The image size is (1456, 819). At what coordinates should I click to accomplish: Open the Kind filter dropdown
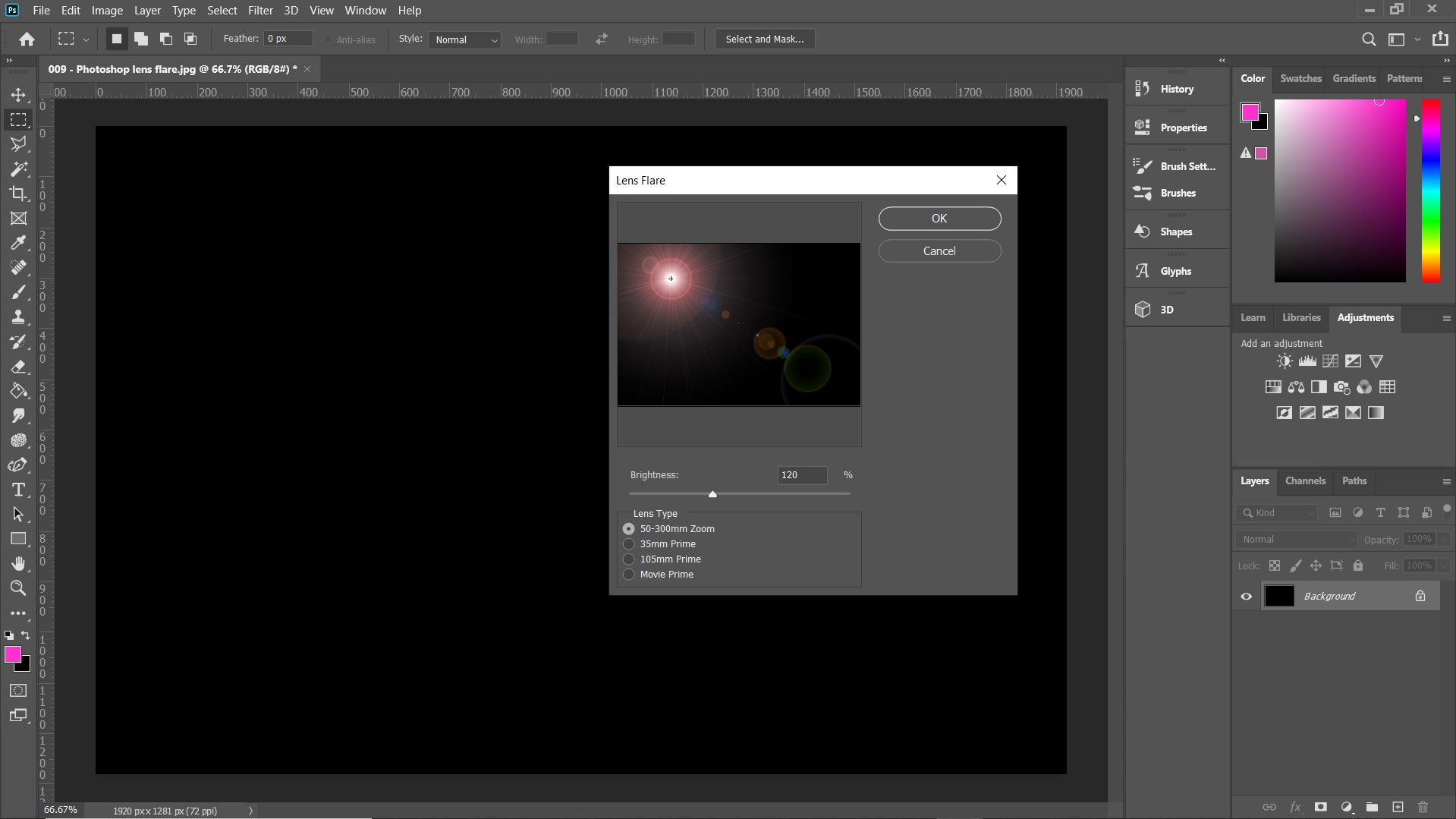tap(1277, 512)
